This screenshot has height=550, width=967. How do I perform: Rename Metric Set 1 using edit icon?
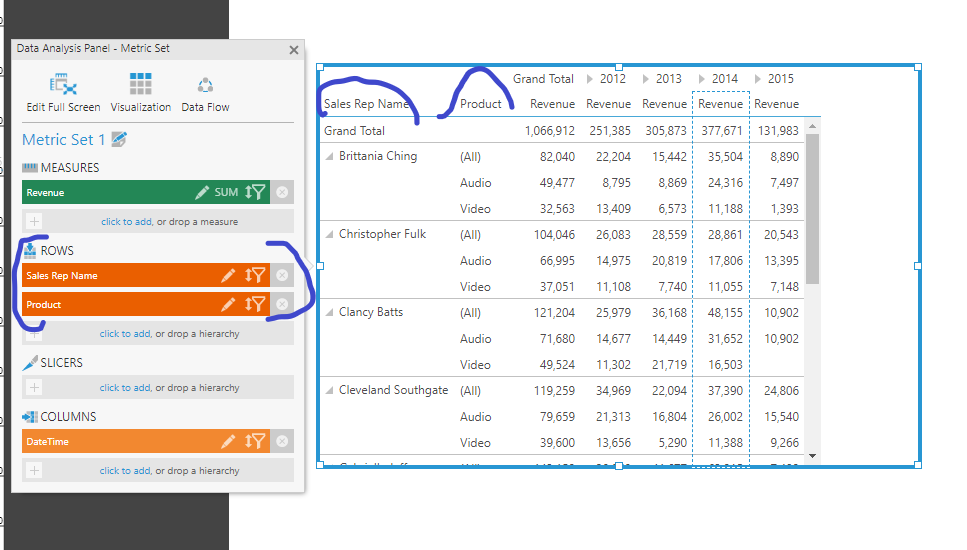(x=120, y=140)
